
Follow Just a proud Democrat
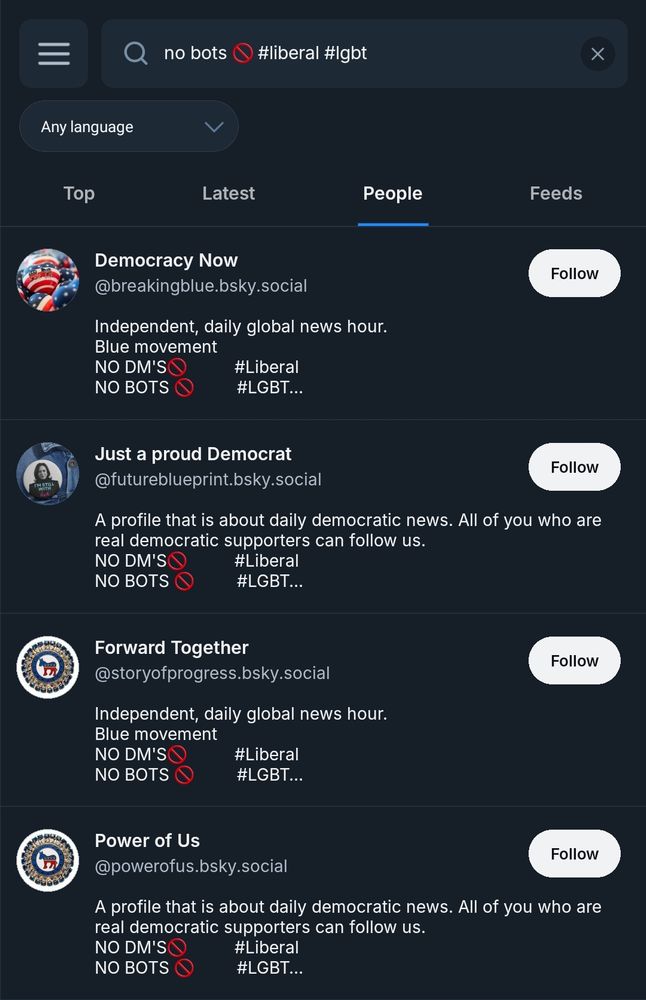click(x=574, y=466)
